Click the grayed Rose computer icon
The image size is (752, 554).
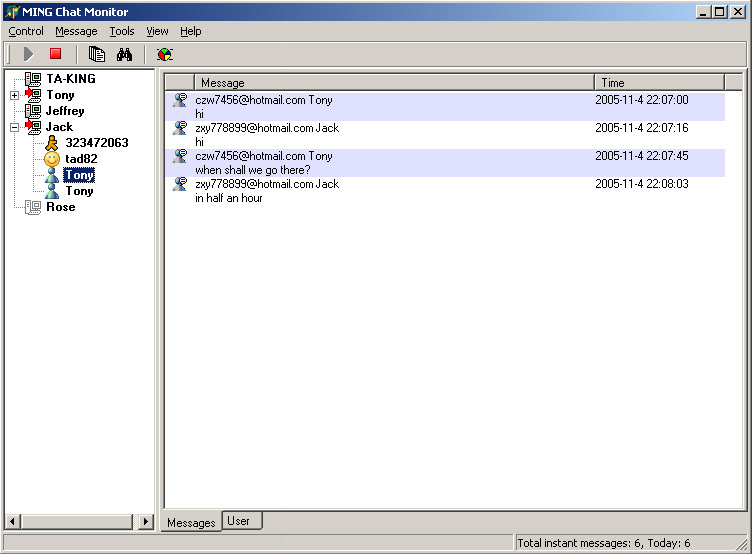pos(33,207)
